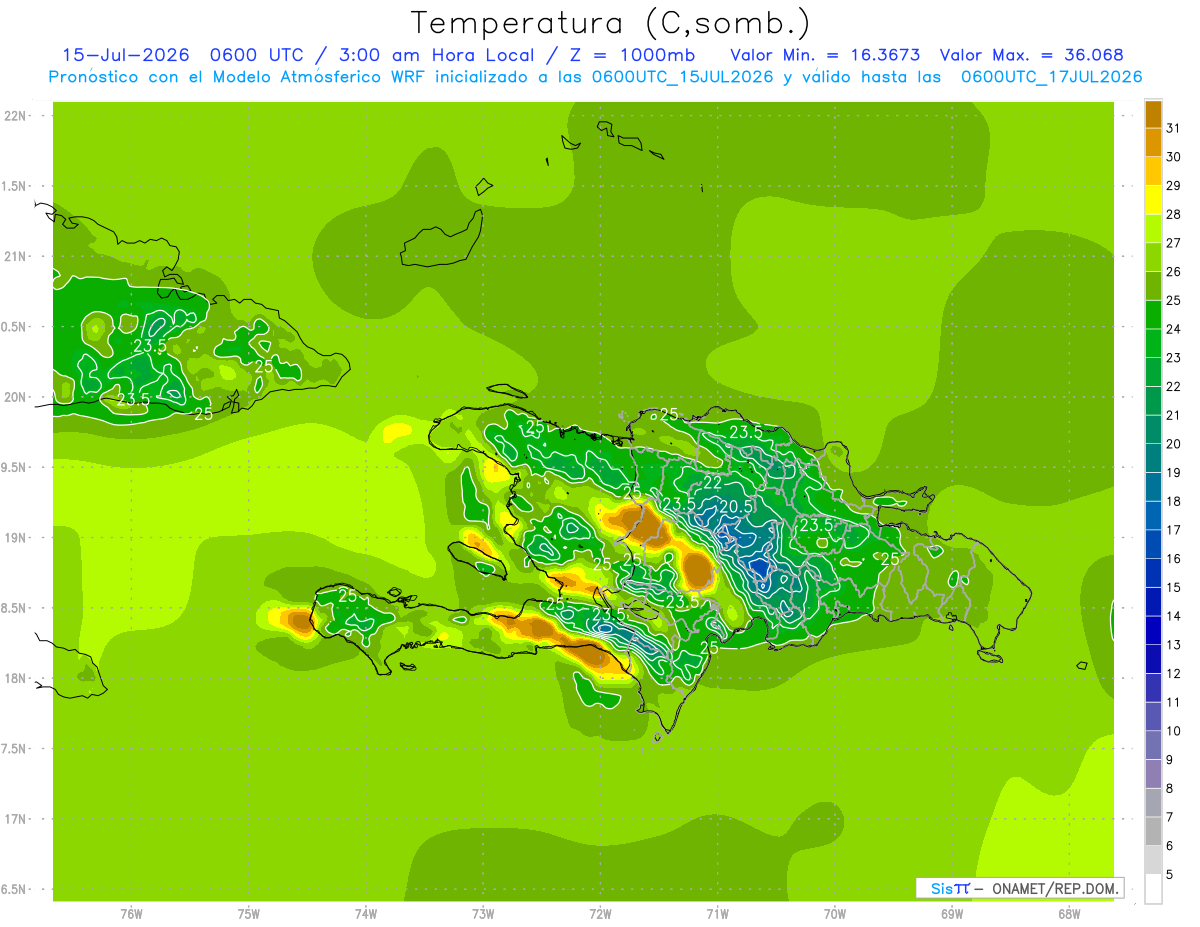Image resolution: width=1200 pixels, height=927 pixels.
Task: Click the date text "15-Jul-2026"
Action: [125, 55]
